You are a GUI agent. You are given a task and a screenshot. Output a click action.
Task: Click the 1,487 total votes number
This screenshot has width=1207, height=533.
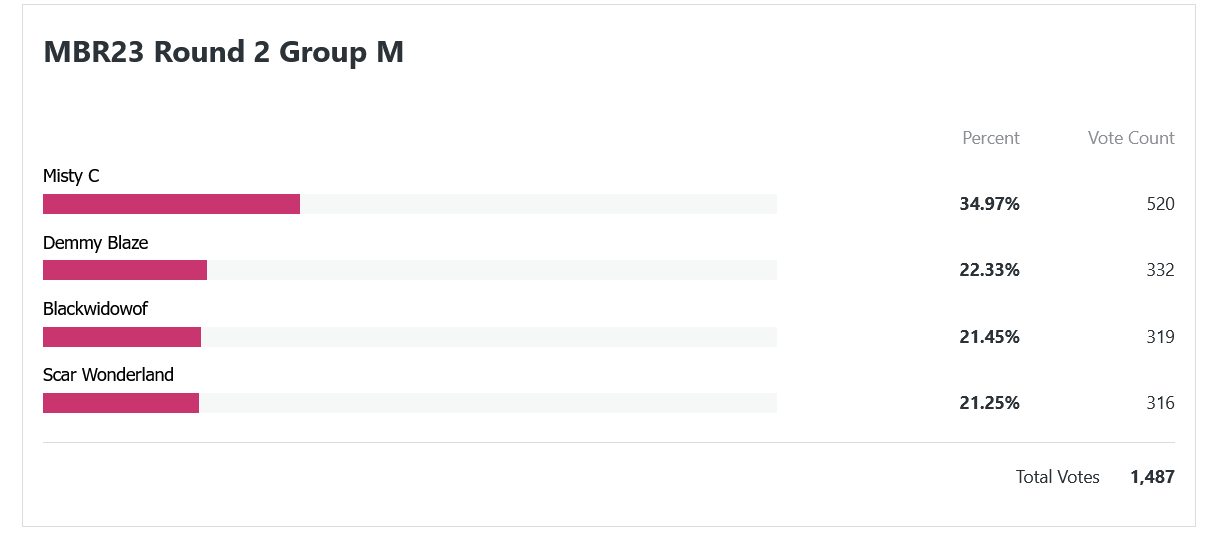[x=1152, y=477]
